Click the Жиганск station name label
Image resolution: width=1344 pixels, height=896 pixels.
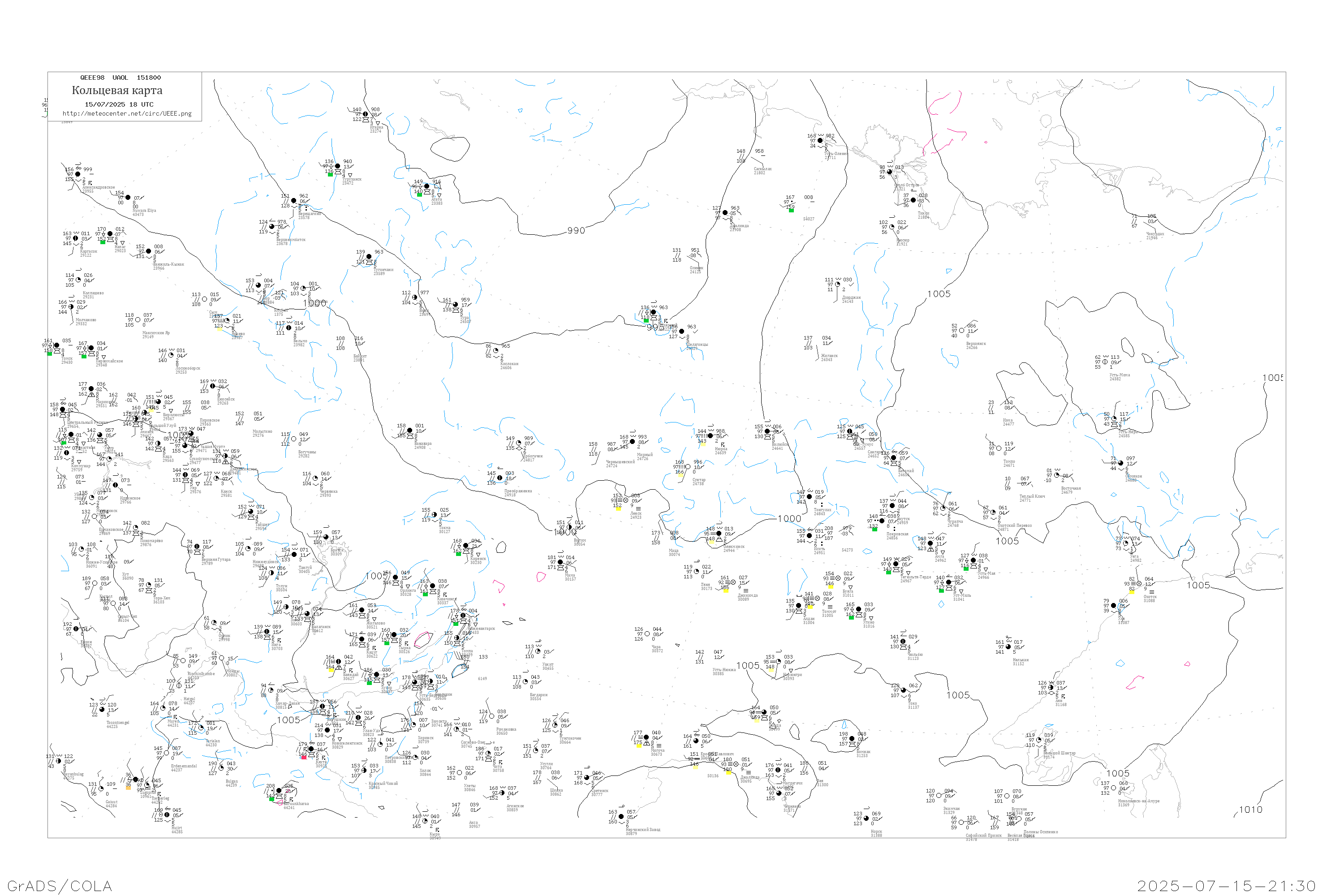tap(829, 356)
